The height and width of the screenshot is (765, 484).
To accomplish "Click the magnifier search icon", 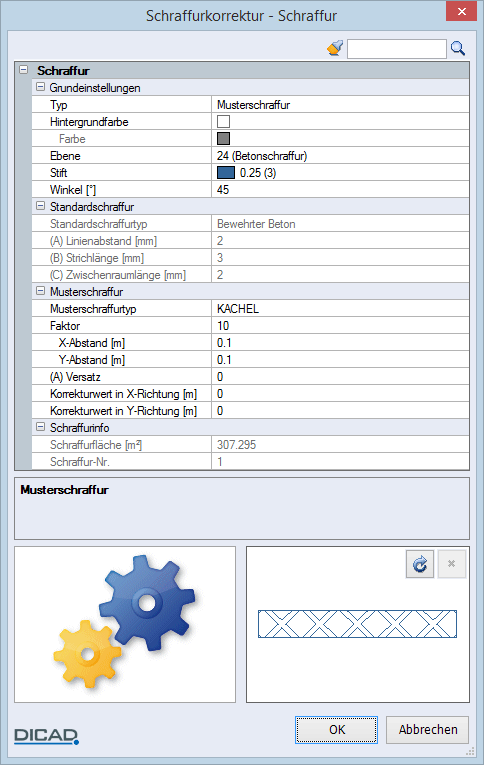I will pyautogui.click(x=458, y=48).
